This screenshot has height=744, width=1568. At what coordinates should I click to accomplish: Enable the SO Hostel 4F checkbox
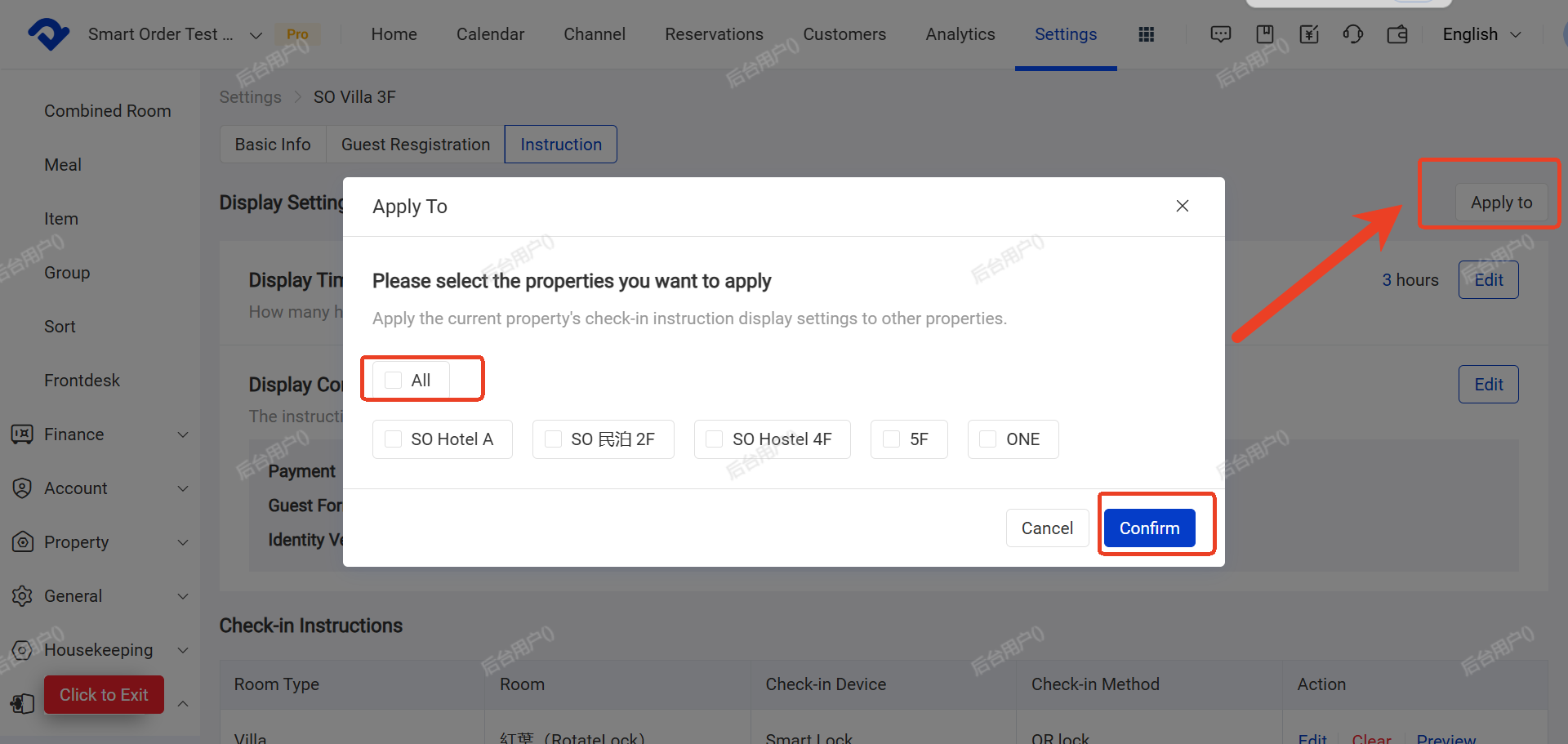coord(715,439)
